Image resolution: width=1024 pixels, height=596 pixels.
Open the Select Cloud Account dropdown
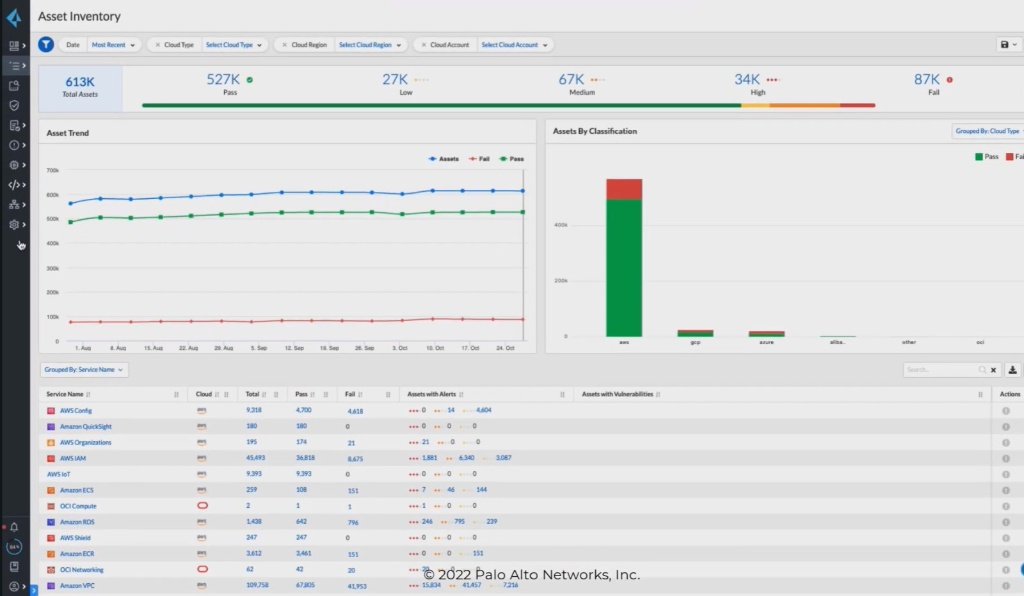click(x=514, y=45)
